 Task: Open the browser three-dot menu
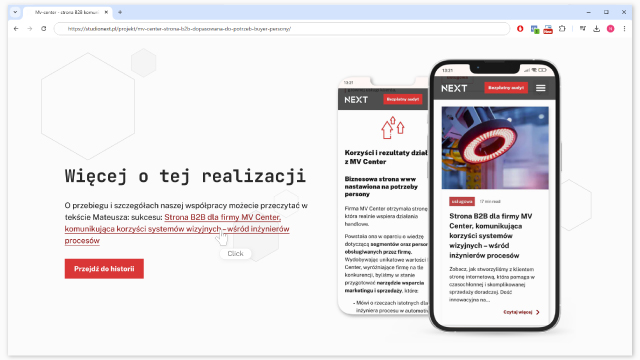[624, 29]
